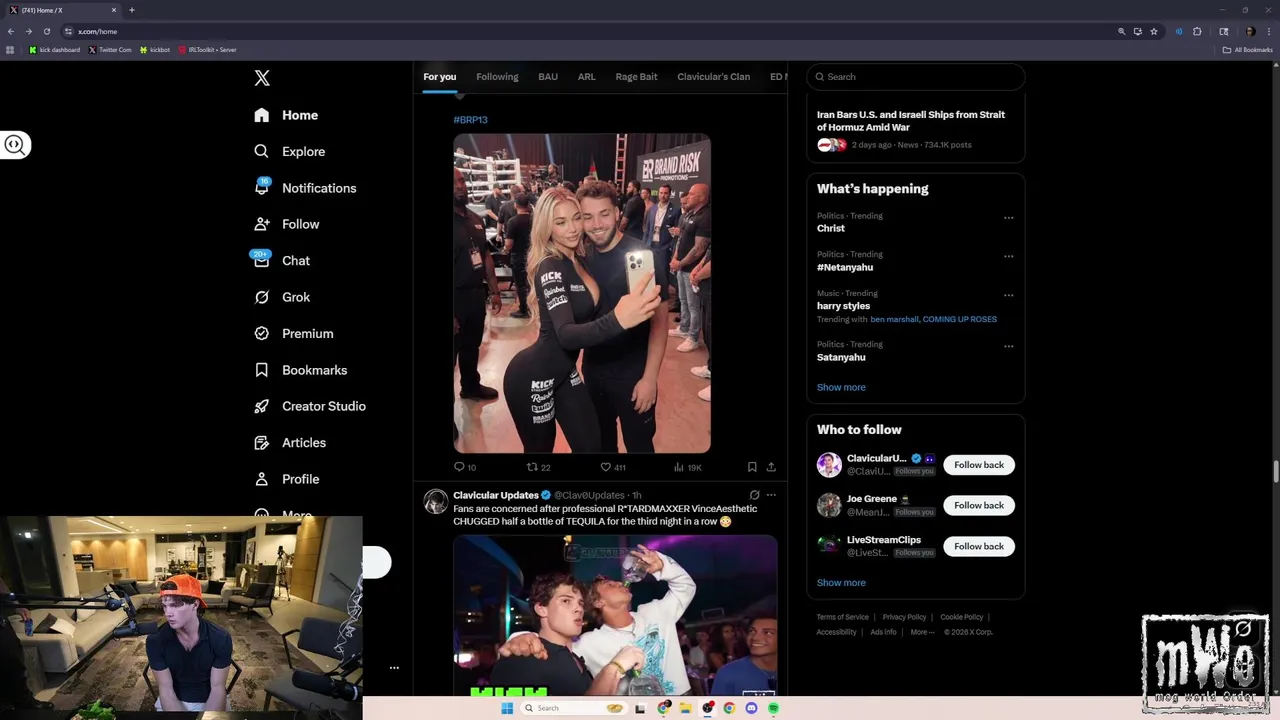Open more options for Satanyahu trend
The width and height of the screenshot is (1280, 720).
pyautogui.click(x=1008, y=346)
